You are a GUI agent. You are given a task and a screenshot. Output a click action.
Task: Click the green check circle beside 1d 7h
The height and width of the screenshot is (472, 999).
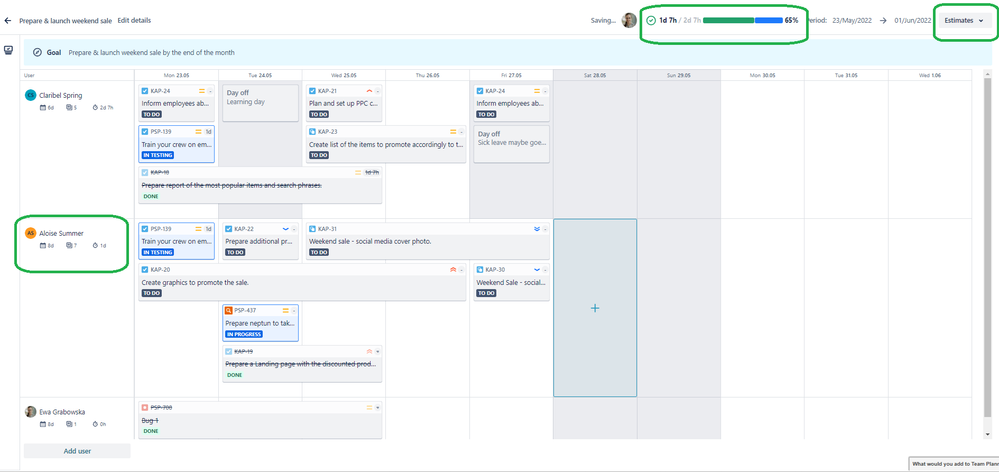click(650, 20)
